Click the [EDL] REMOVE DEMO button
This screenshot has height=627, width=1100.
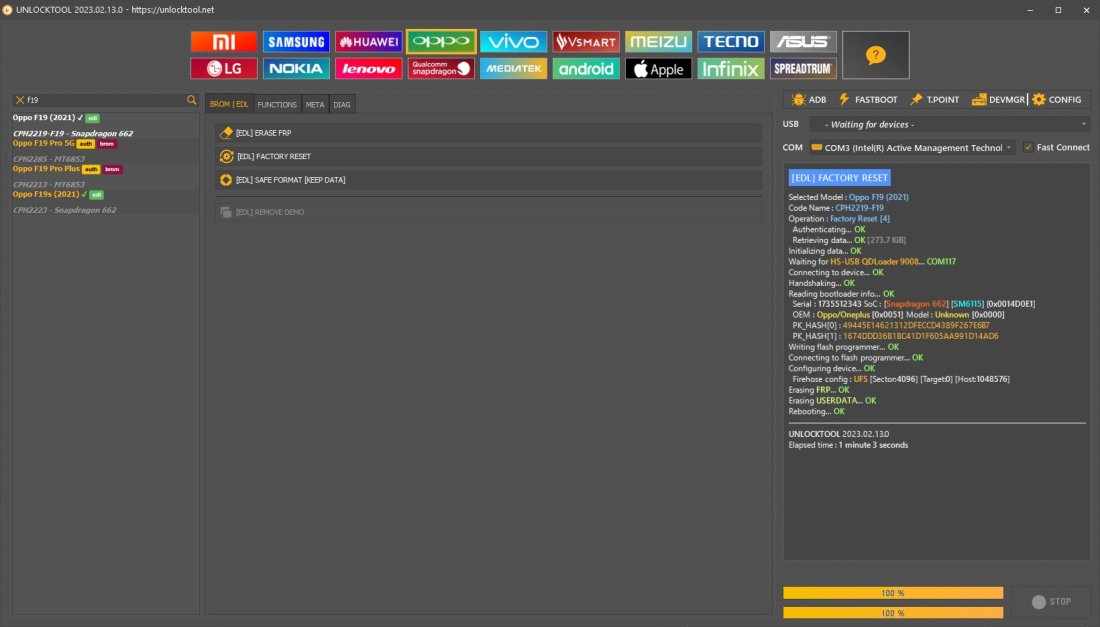point(488,212)
